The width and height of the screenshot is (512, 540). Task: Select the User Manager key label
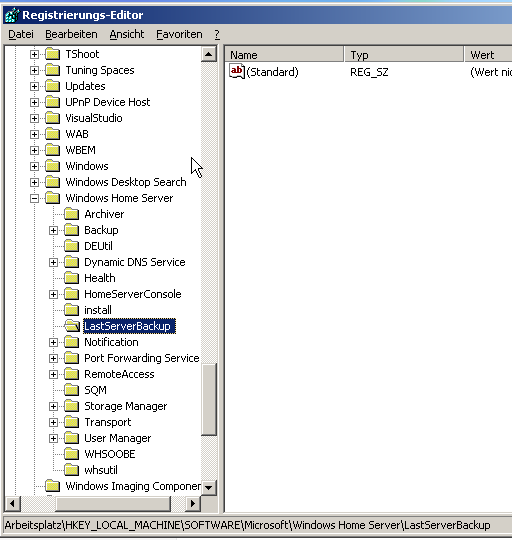tap(118, 438)
